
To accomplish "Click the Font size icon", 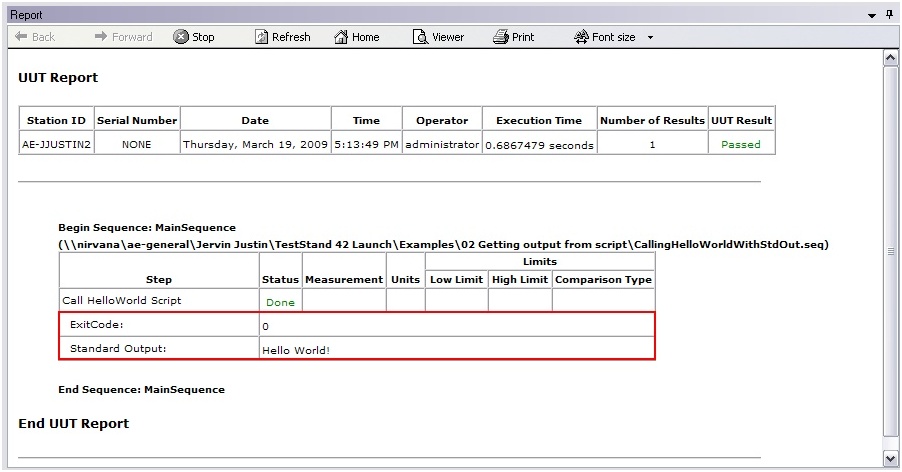I will point(582,37).
